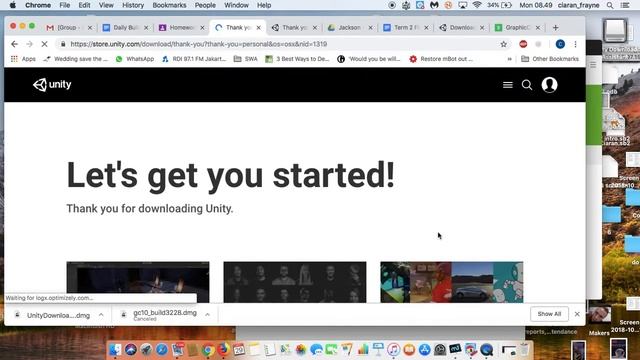
Task: Launch Siri from the Dock
Action: [x=131, y=350]
